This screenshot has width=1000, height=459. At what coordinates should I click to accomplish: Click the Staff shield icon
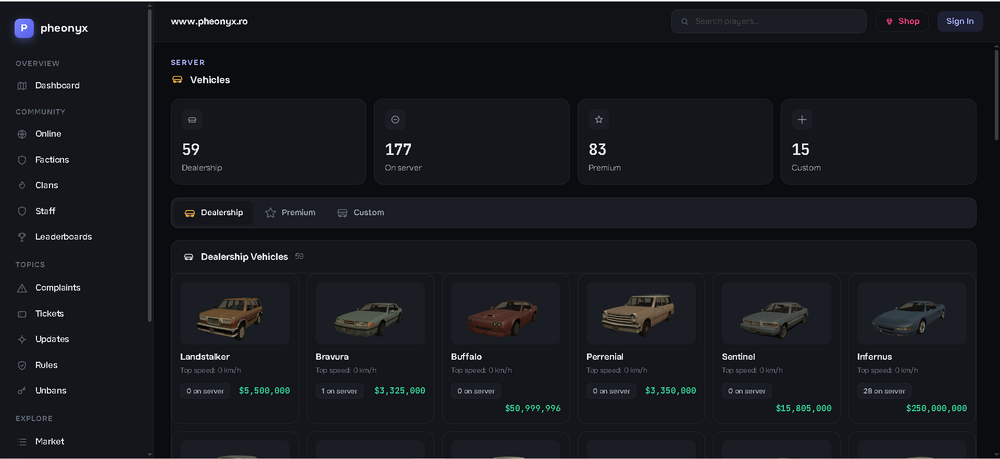point(22,211)
